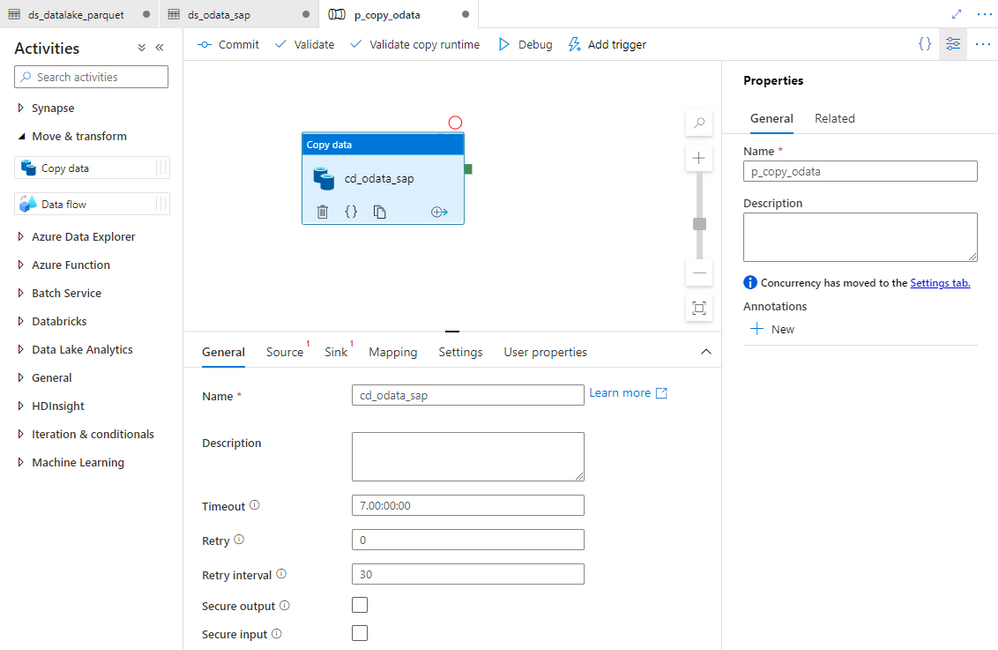View activity JSON code braces icon
This screenshot has width=998, height=650.
(351, 212)
